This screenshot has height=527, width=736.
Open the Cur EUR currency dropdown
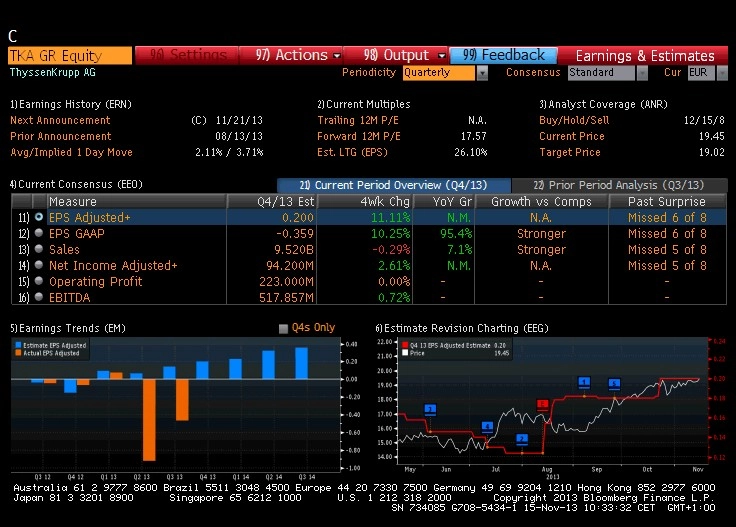tap(722, 73)
